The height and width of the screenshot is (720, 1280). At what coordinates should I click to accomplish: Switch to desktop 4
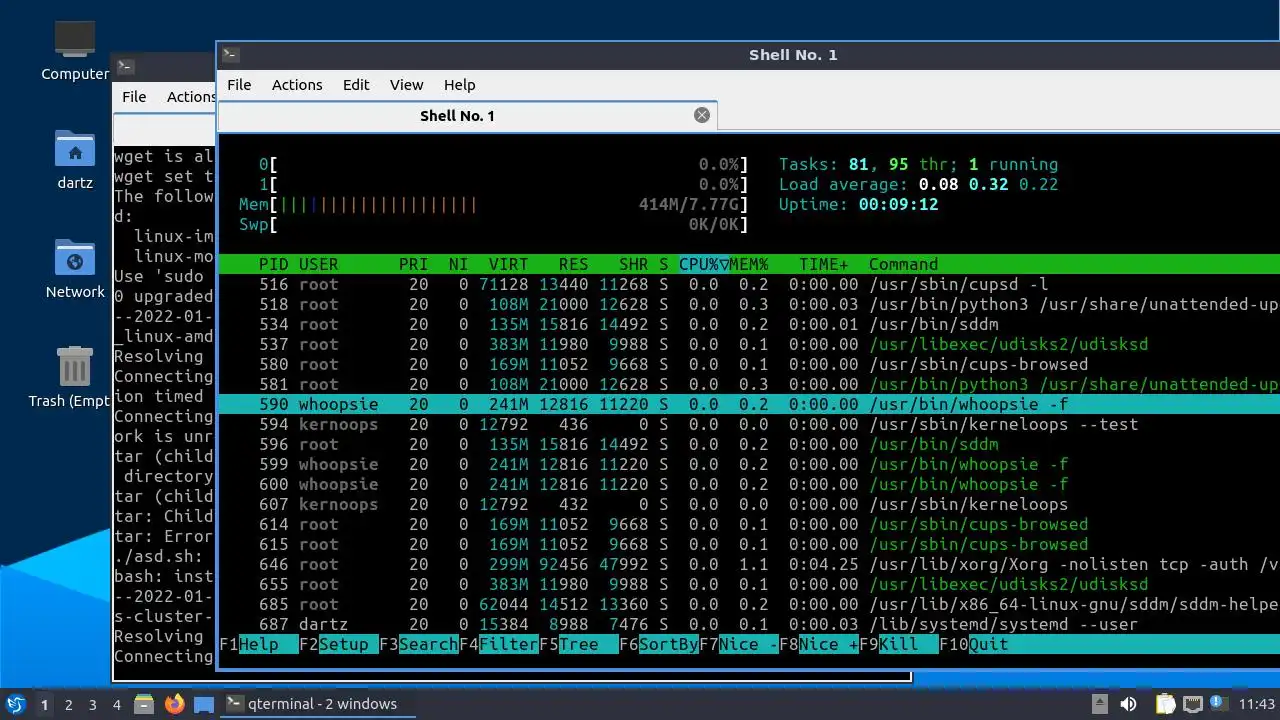click(116, 704)
